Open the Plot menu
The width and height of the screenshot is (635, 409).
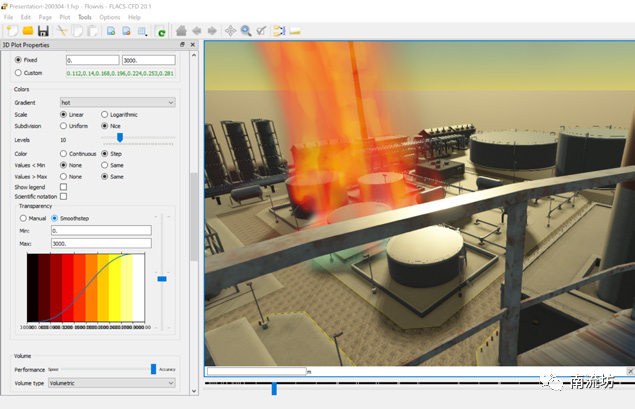[64, 17]
